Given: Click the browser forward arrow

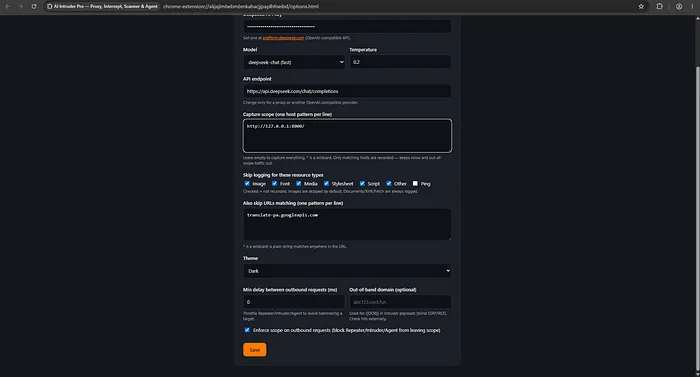Looking at the screenshot, I should [x=21, y=6].
